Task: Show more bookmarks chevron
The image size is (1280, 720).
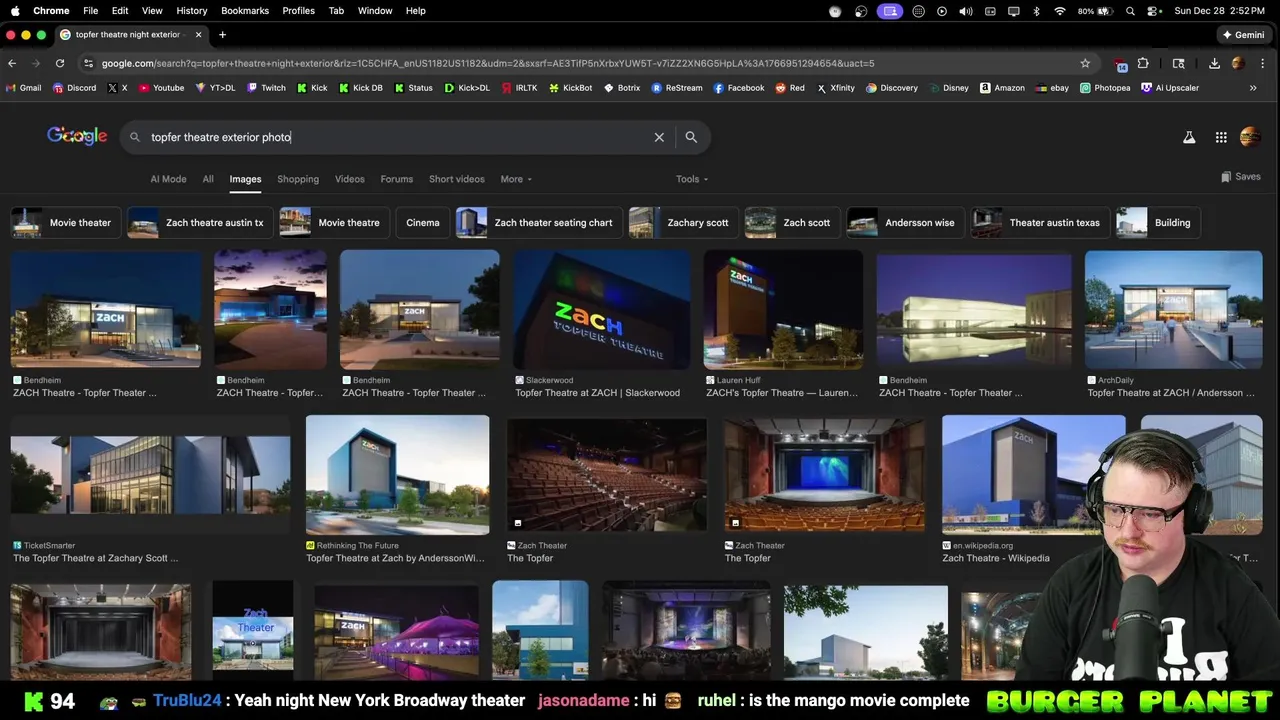Action: point(1253,88)
